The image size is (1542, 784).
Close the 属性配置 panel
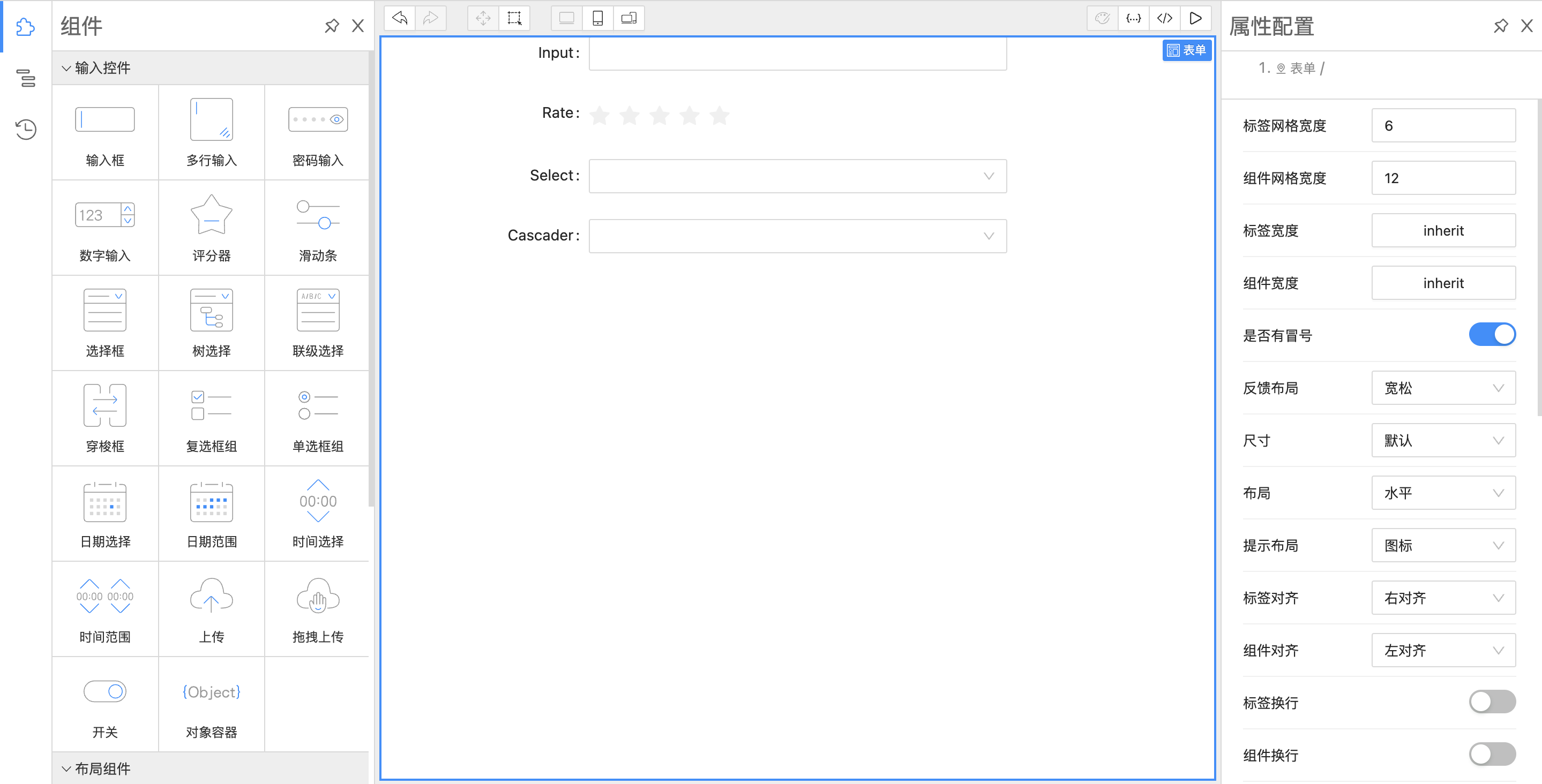pyautogui.click(x=1526, y=26)
